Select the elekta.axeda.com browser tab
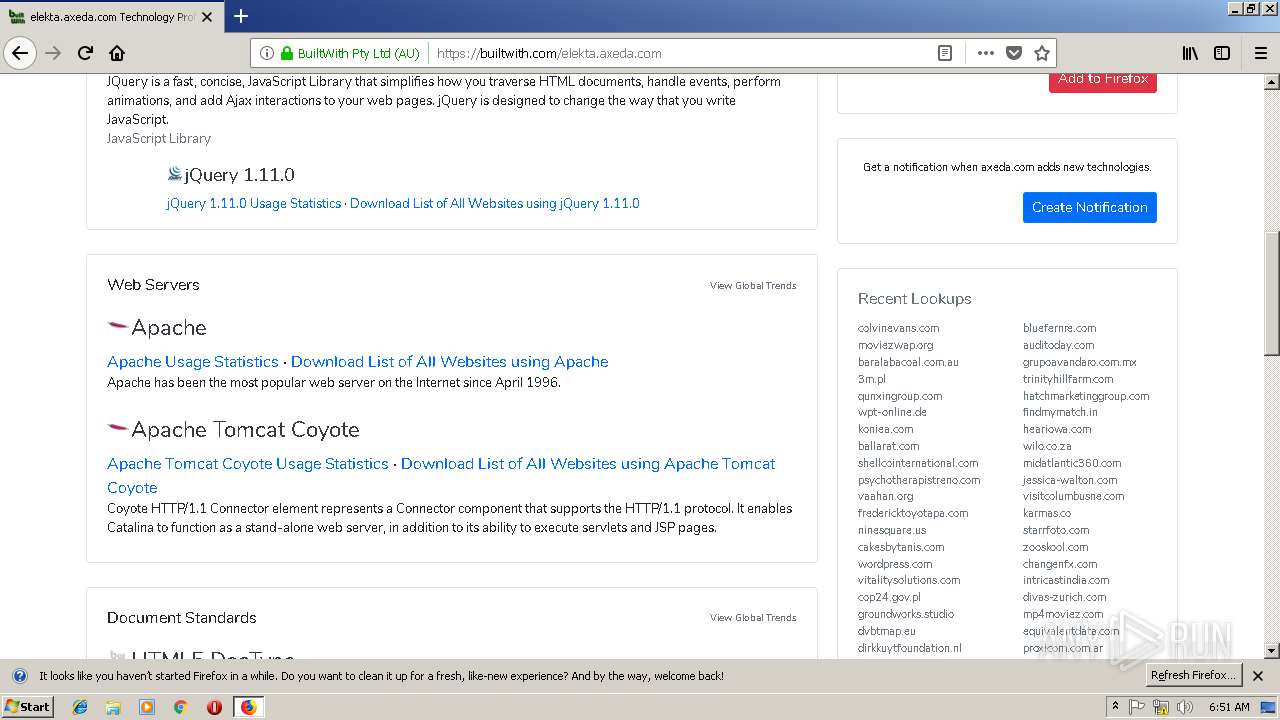The image size is (1280, 720). coord(111,17)
